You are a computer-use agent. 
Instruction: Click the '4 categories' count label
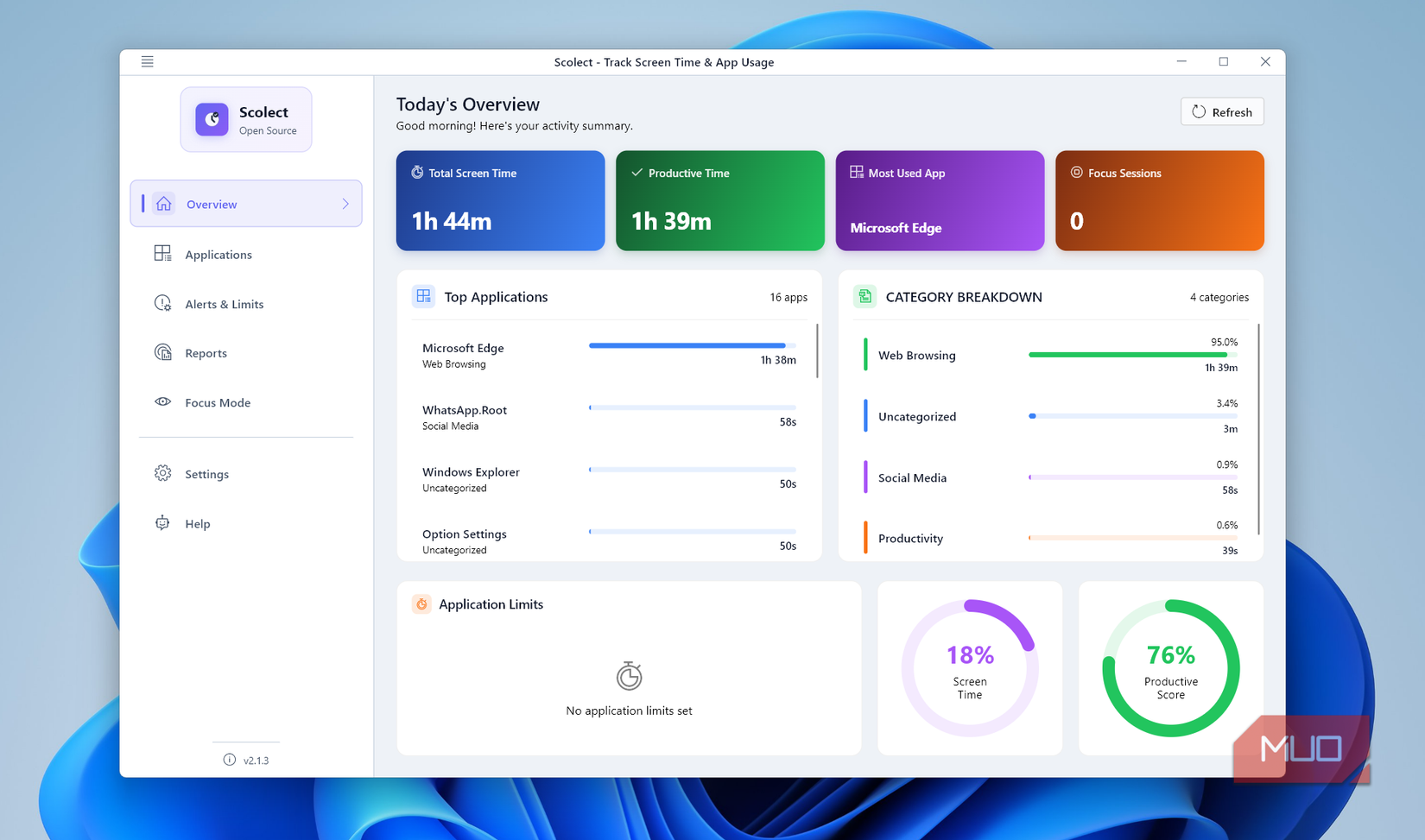1219,297
